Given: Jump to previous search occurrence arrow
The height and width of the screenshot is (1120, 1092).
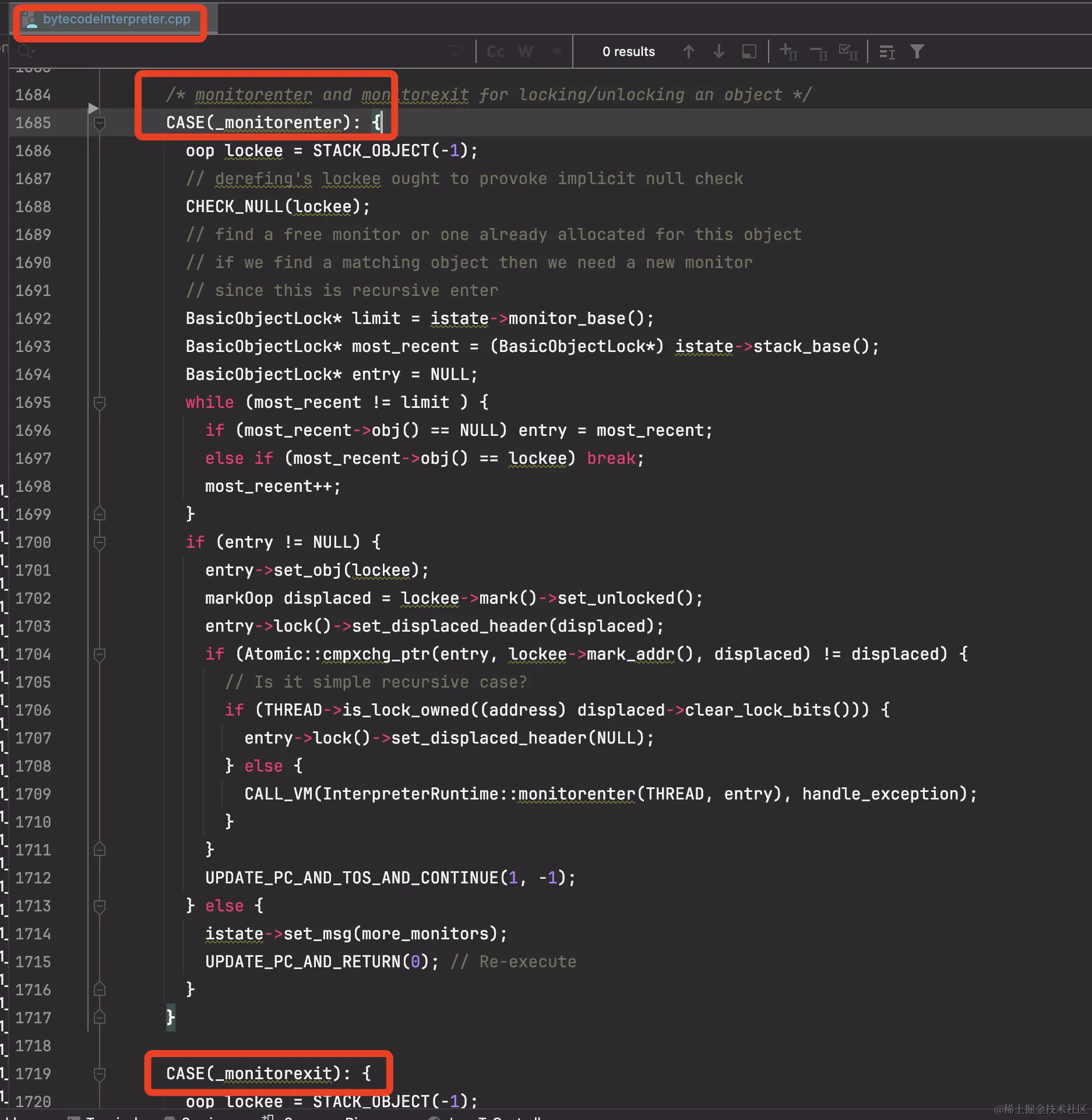Looking at the screenshot, I should pos(688,52).
